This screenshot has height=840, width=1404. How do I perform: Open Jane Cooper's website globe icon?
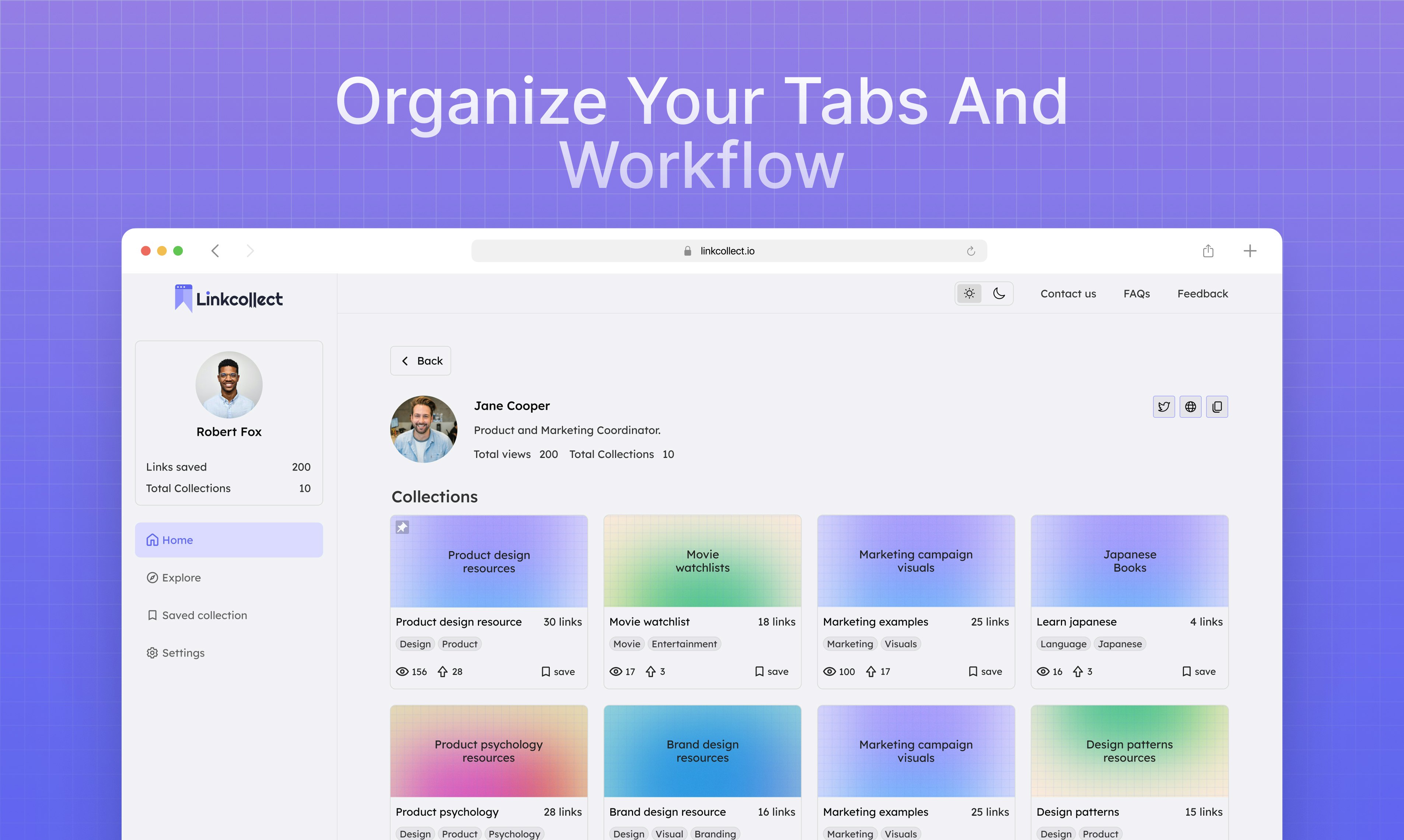point(1191,406)
